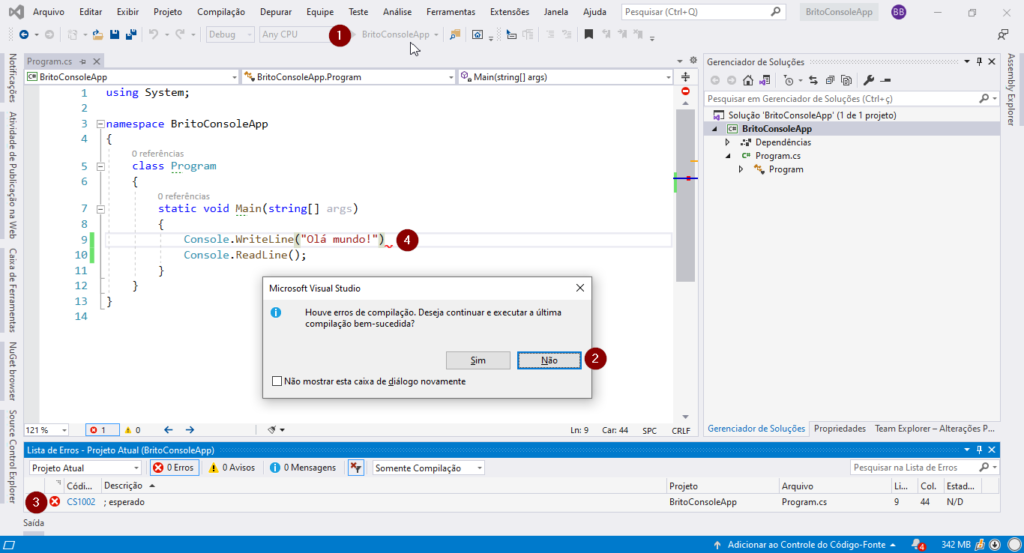The image size is (1024, 553).
Task: Click the pending changes filter clock icon
Action: tap(788, 80)
